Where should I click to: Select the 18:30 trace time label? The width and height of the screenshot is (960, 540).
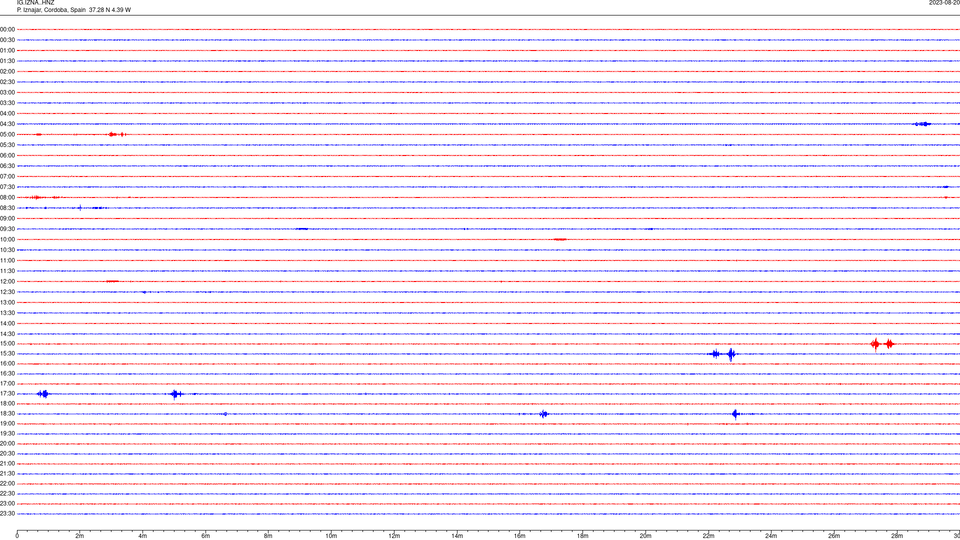point(7,414)
